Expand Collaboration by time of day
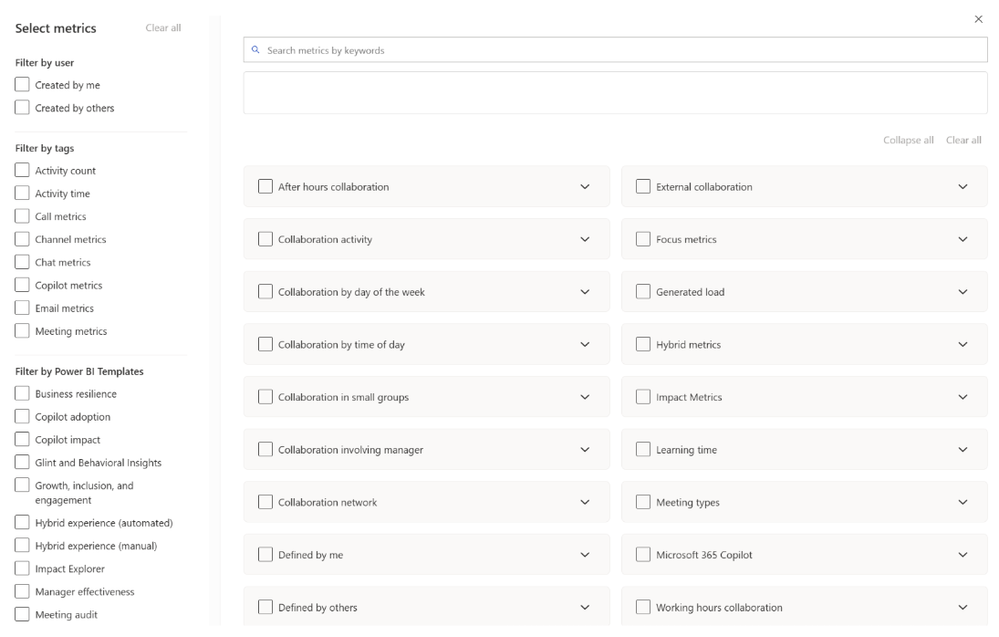 pyautogui.click(x=585, y=345)
